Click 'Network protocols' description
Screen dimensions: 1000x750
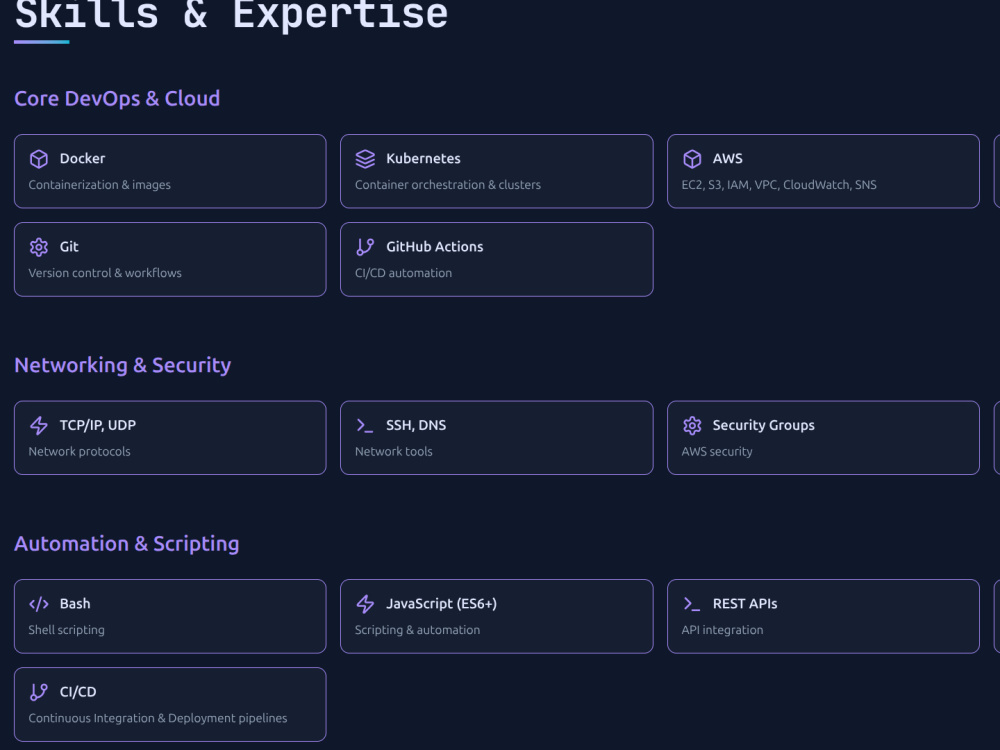pyautogui.click(x=80, y=451)
